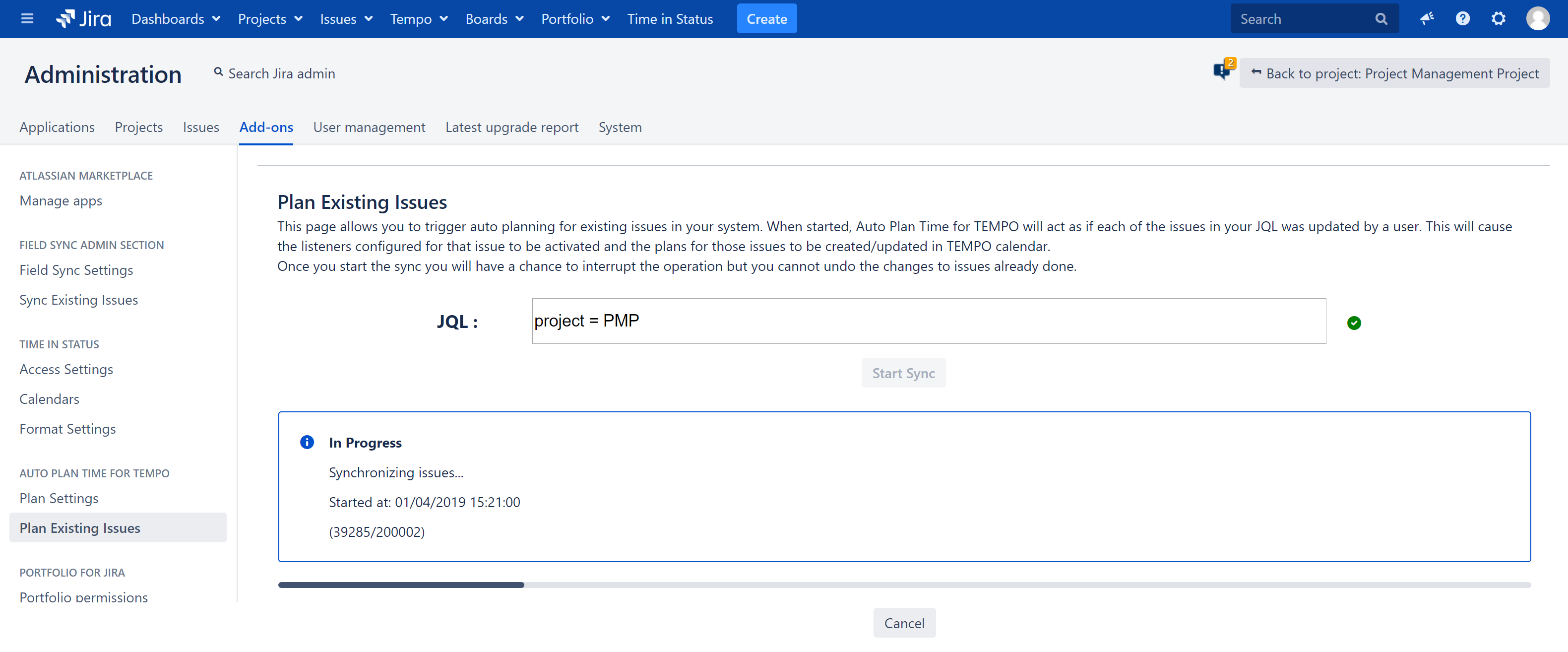This screenshot has height=652, width=1568.
Task: Expand the Boards dropdown menu
Action: (x=494, y=19)
